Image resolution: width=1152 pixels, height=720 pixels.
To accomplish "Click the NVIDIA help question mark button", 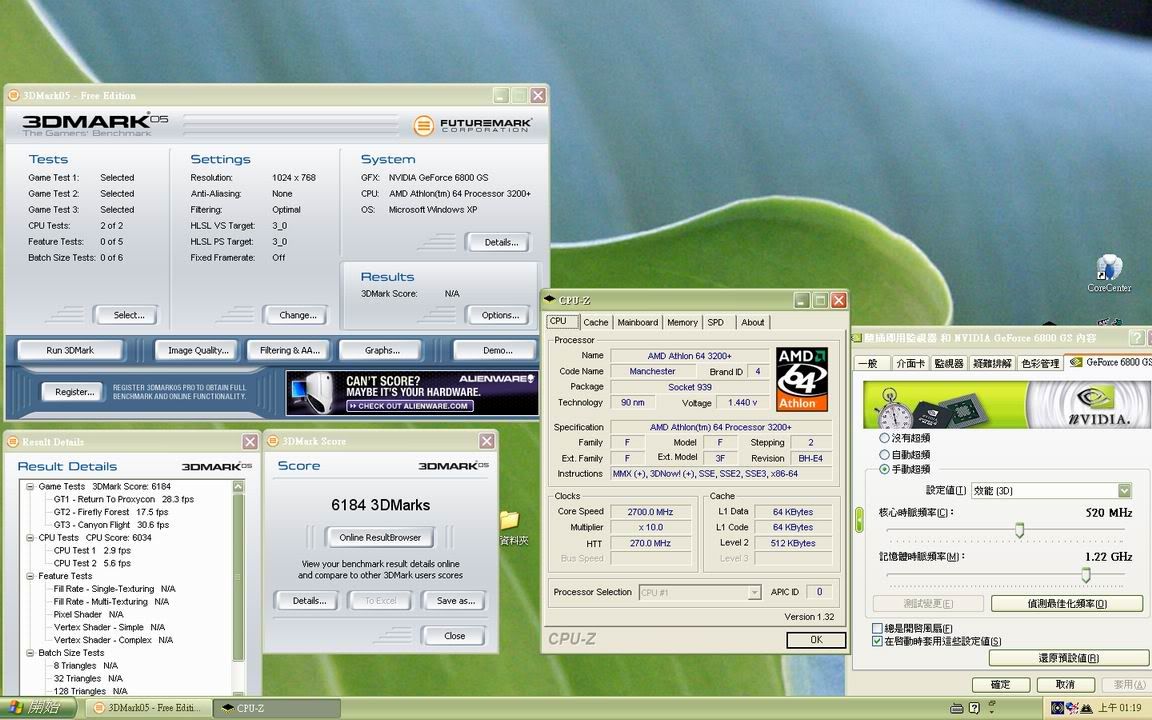I will 1135,338.
